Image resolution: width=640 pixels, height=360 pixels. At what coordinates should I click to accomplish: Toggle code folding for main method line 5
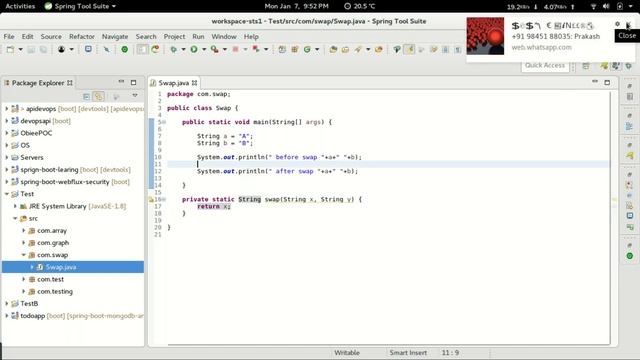tap(164, 122)
